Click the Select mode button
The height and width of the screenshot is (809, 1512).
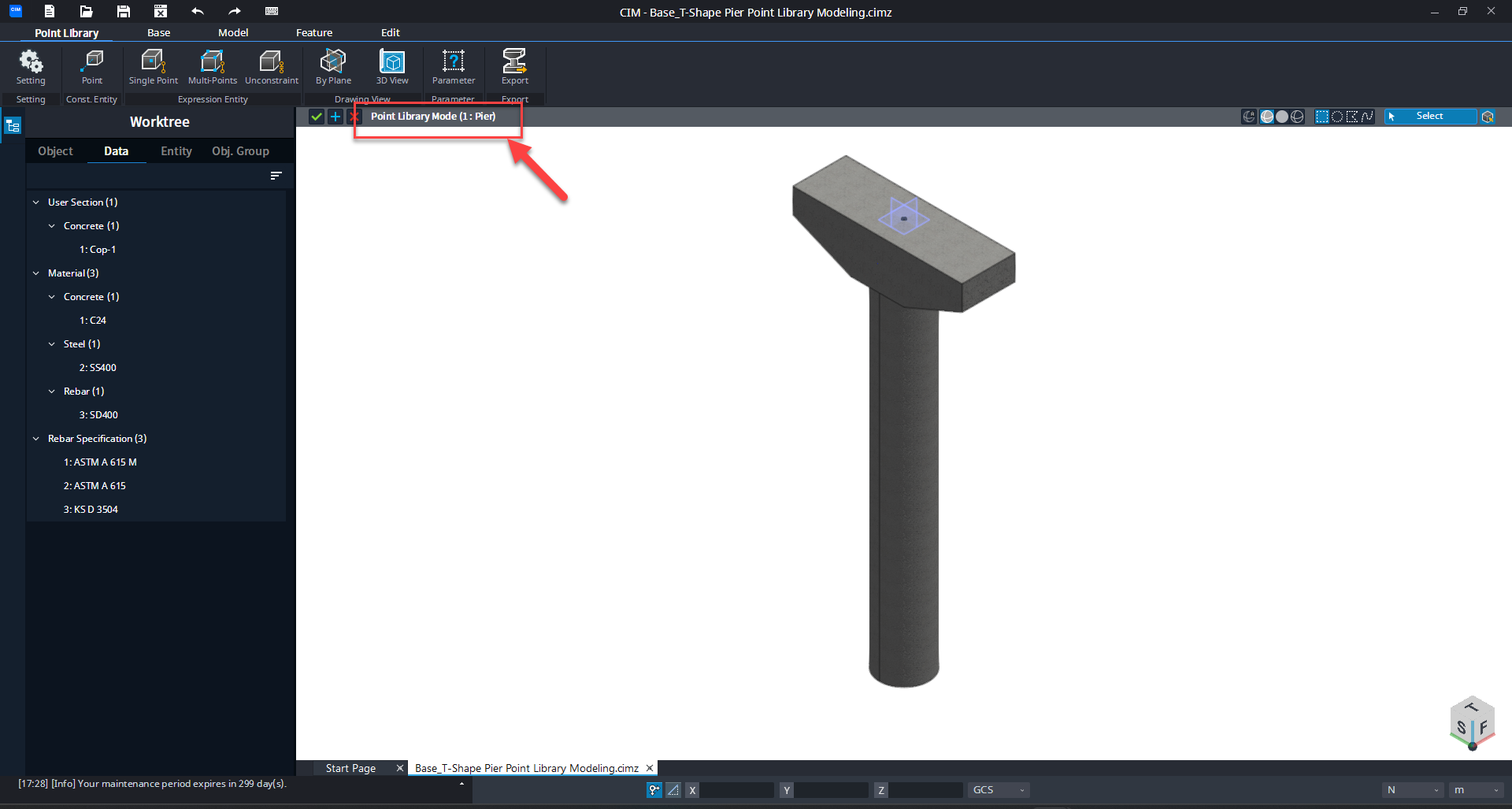pos(1429,117)
